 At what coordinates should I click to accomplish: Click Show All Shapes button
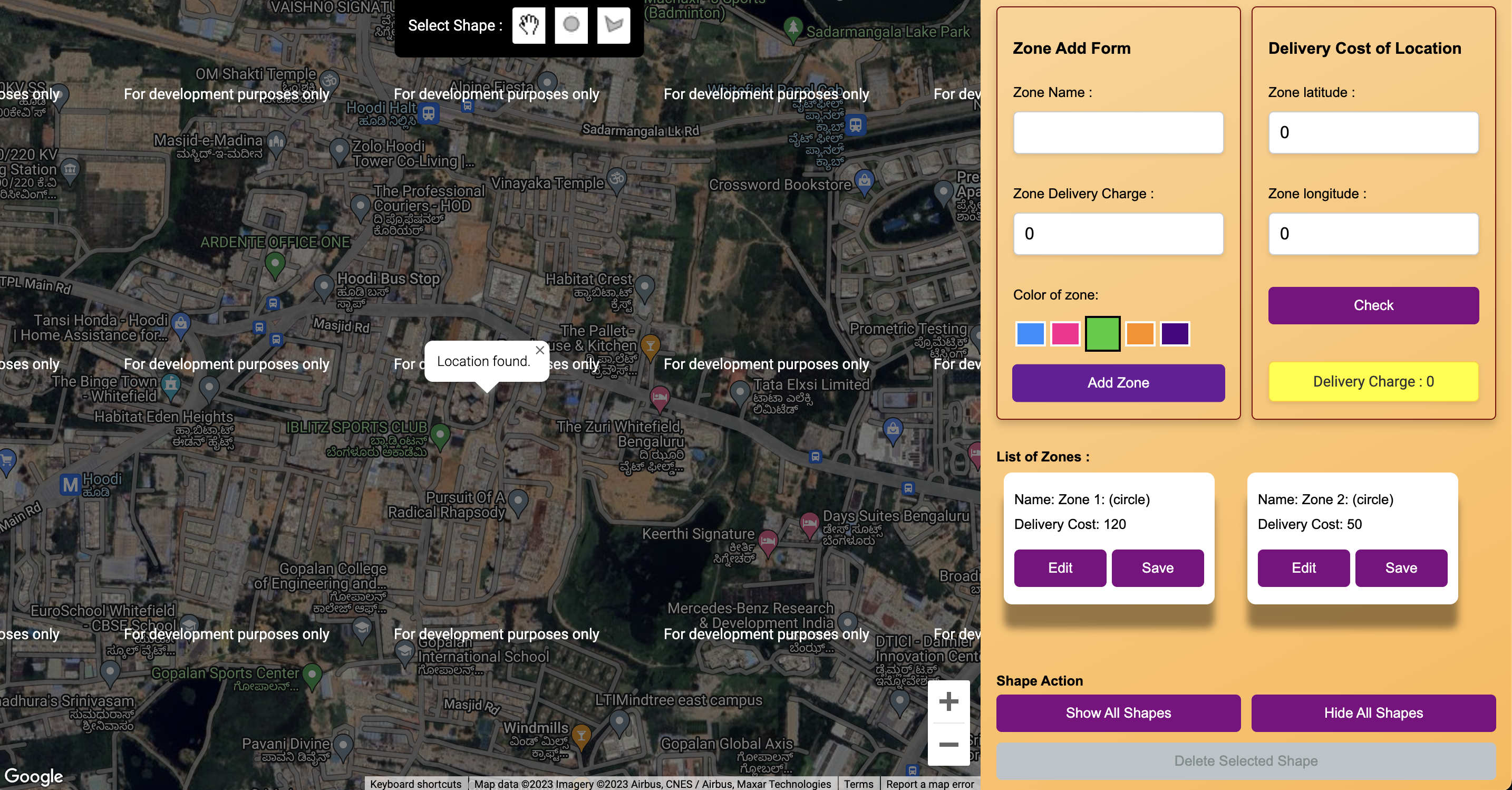point(1118,713)
